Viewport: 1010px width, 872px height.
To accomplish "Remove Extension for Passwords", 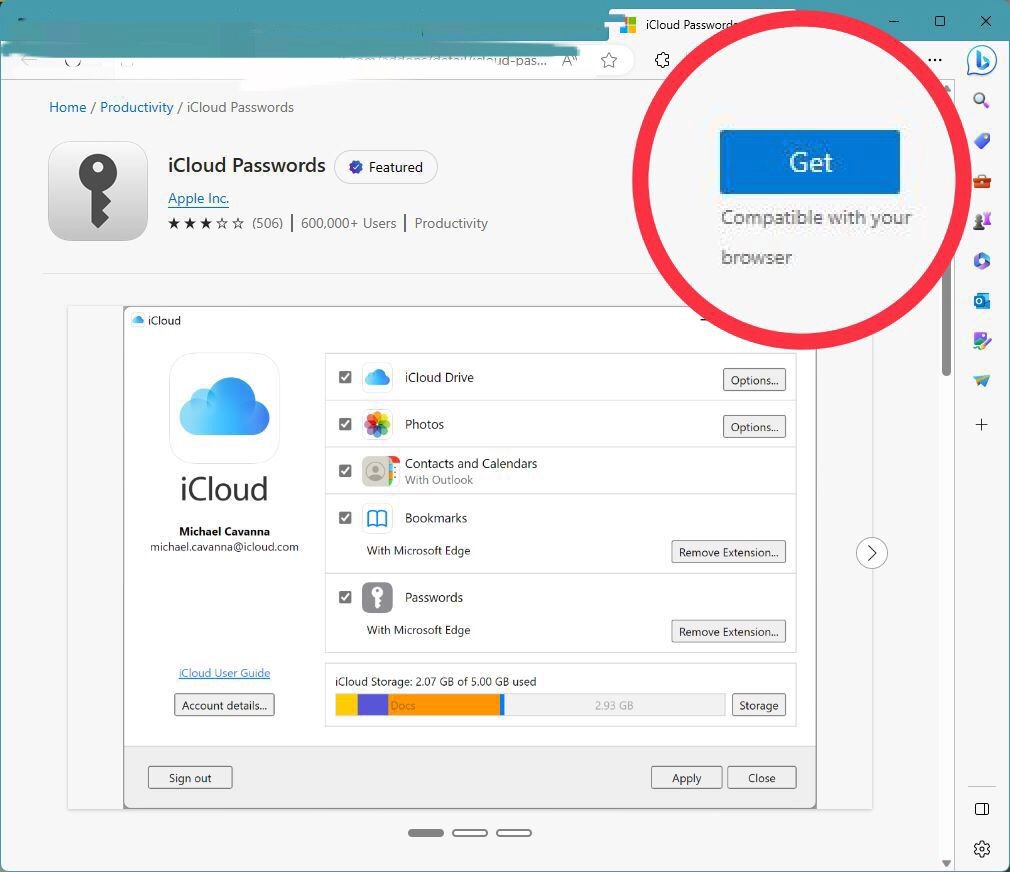I will point(729,632).
